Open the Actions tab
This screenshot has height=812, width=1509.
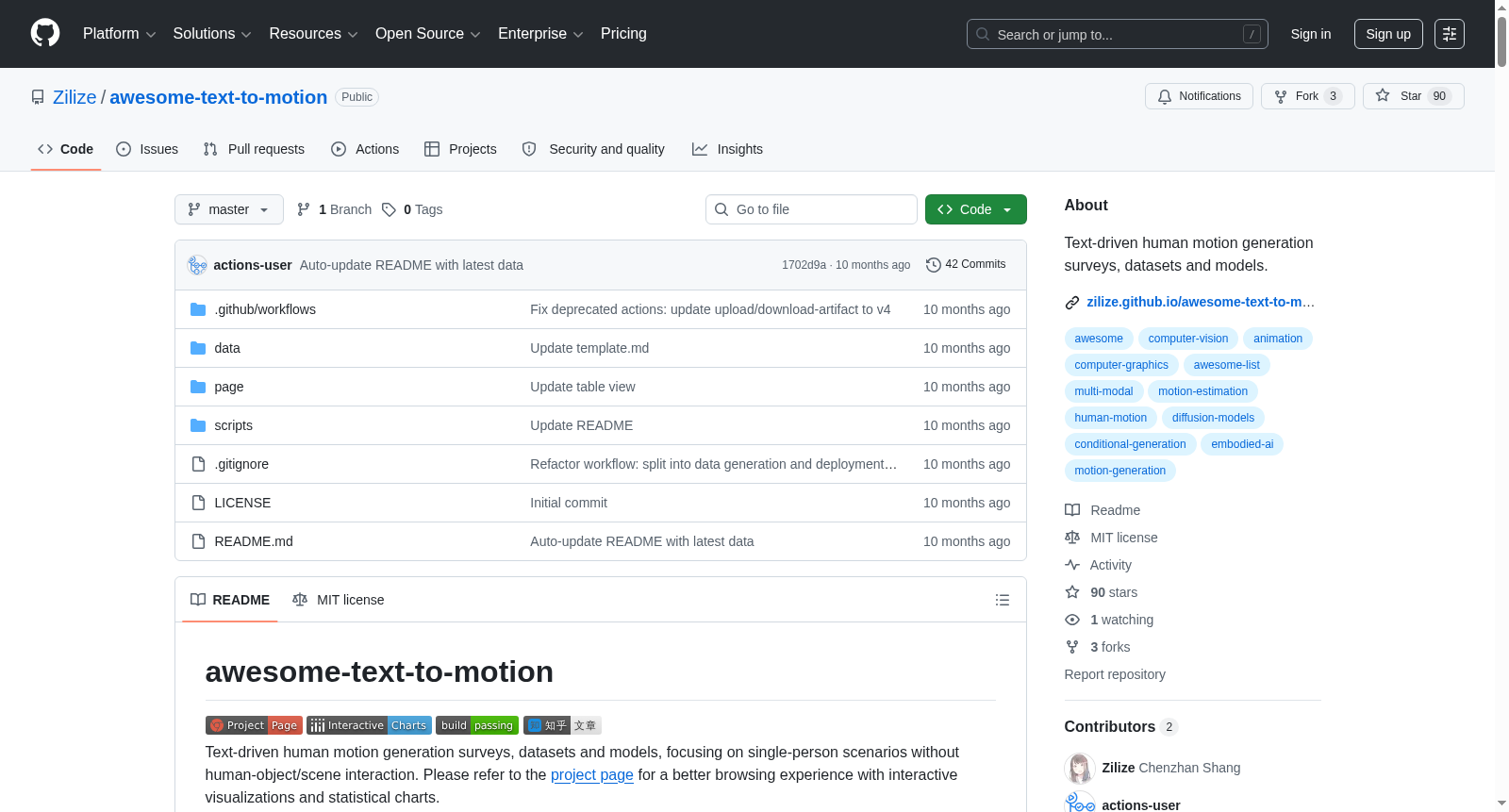365,149
